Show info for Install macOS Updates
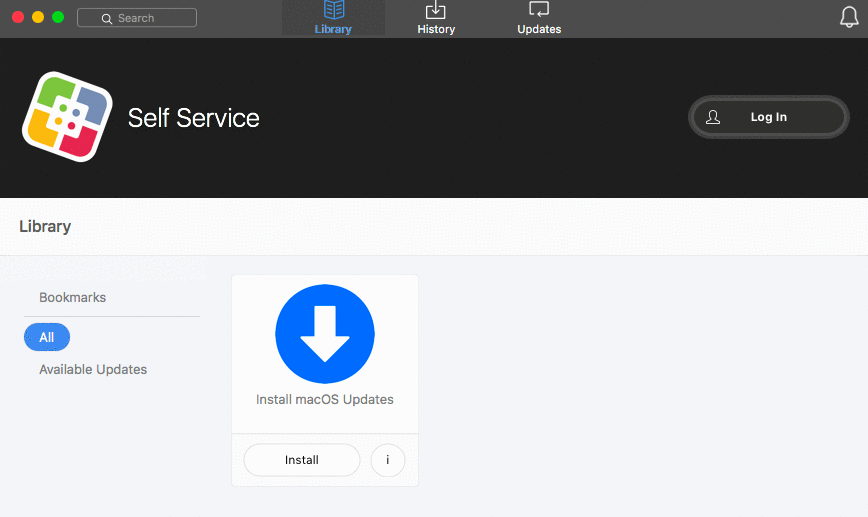 coord(387,460)
